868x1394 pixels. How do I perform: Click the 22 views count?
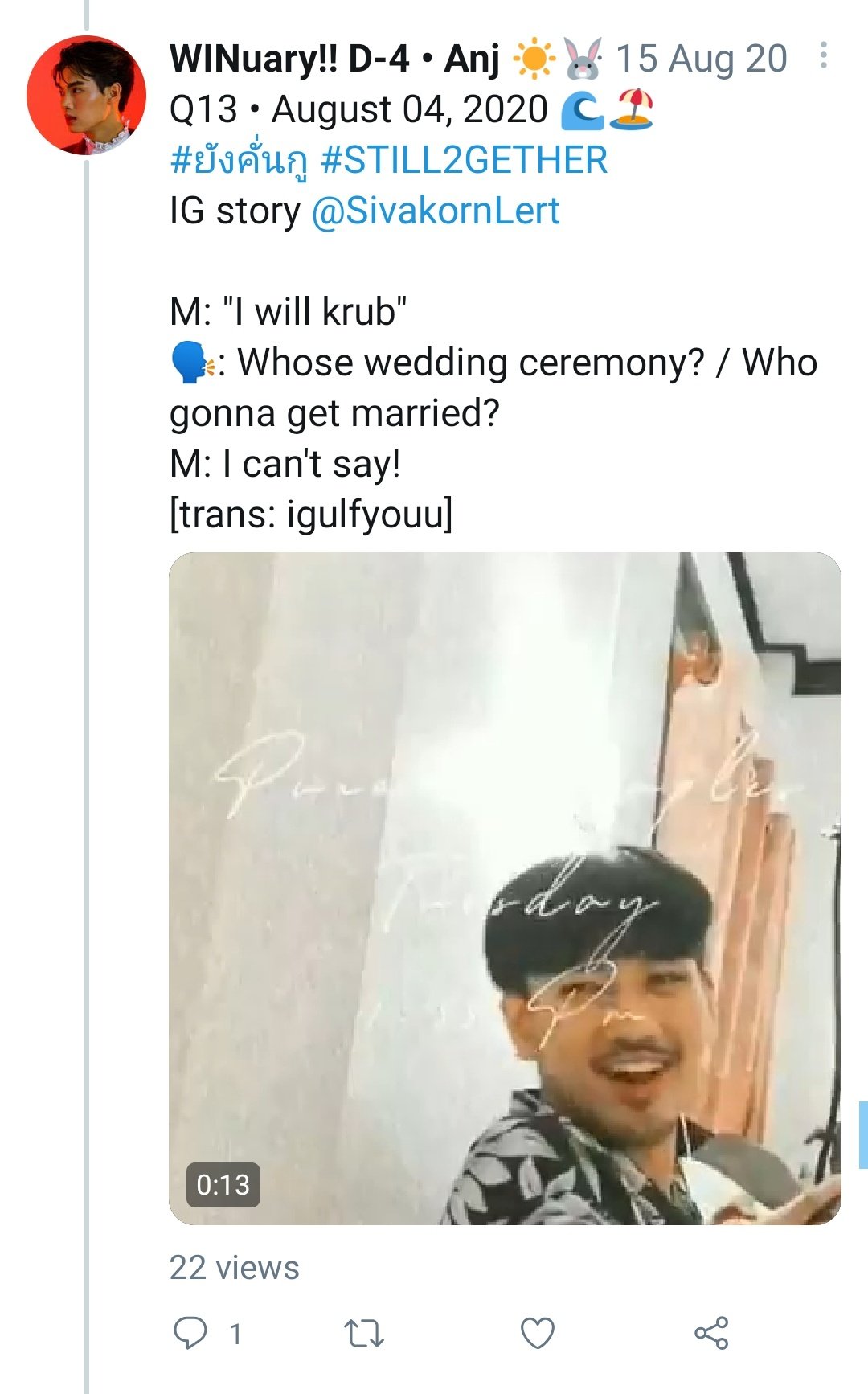[234, 1268]
